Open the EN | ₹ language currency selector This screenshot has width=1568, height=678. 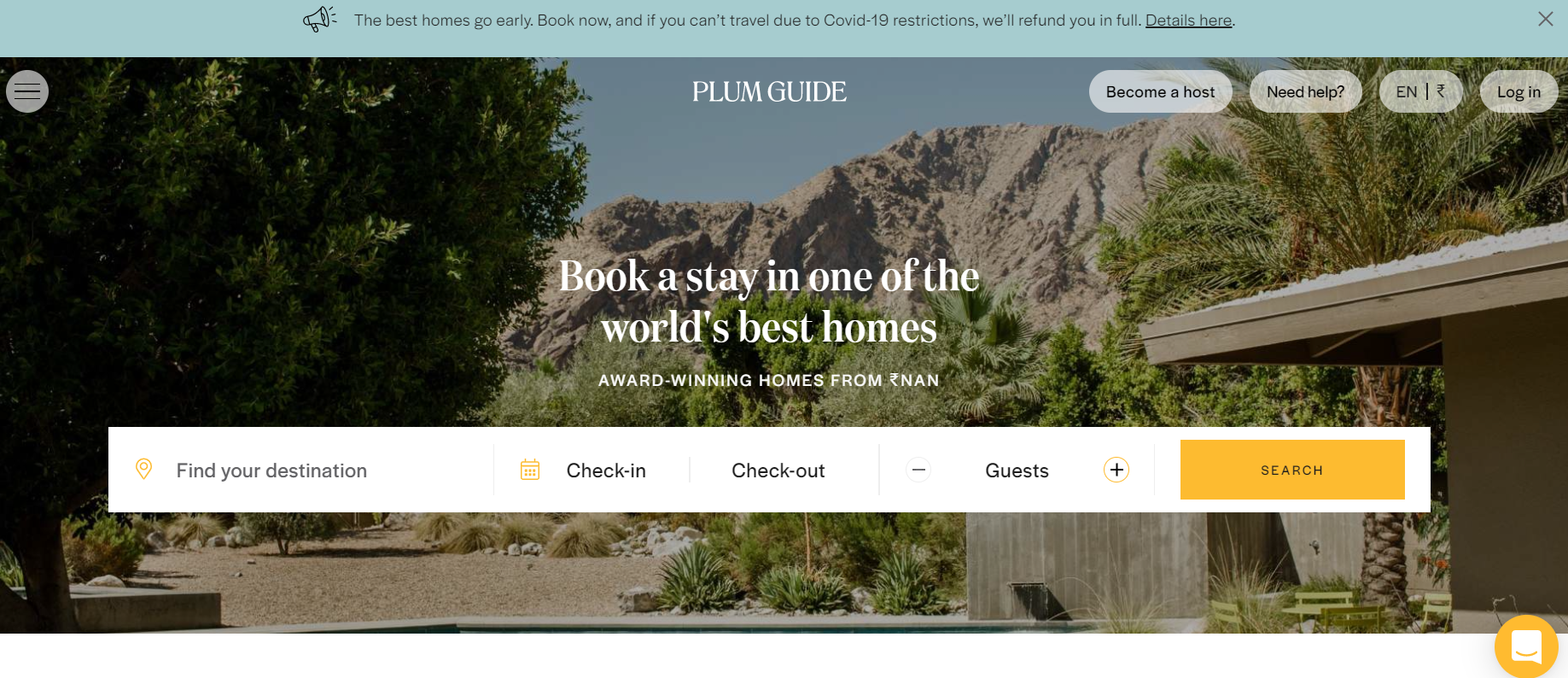1421,91
